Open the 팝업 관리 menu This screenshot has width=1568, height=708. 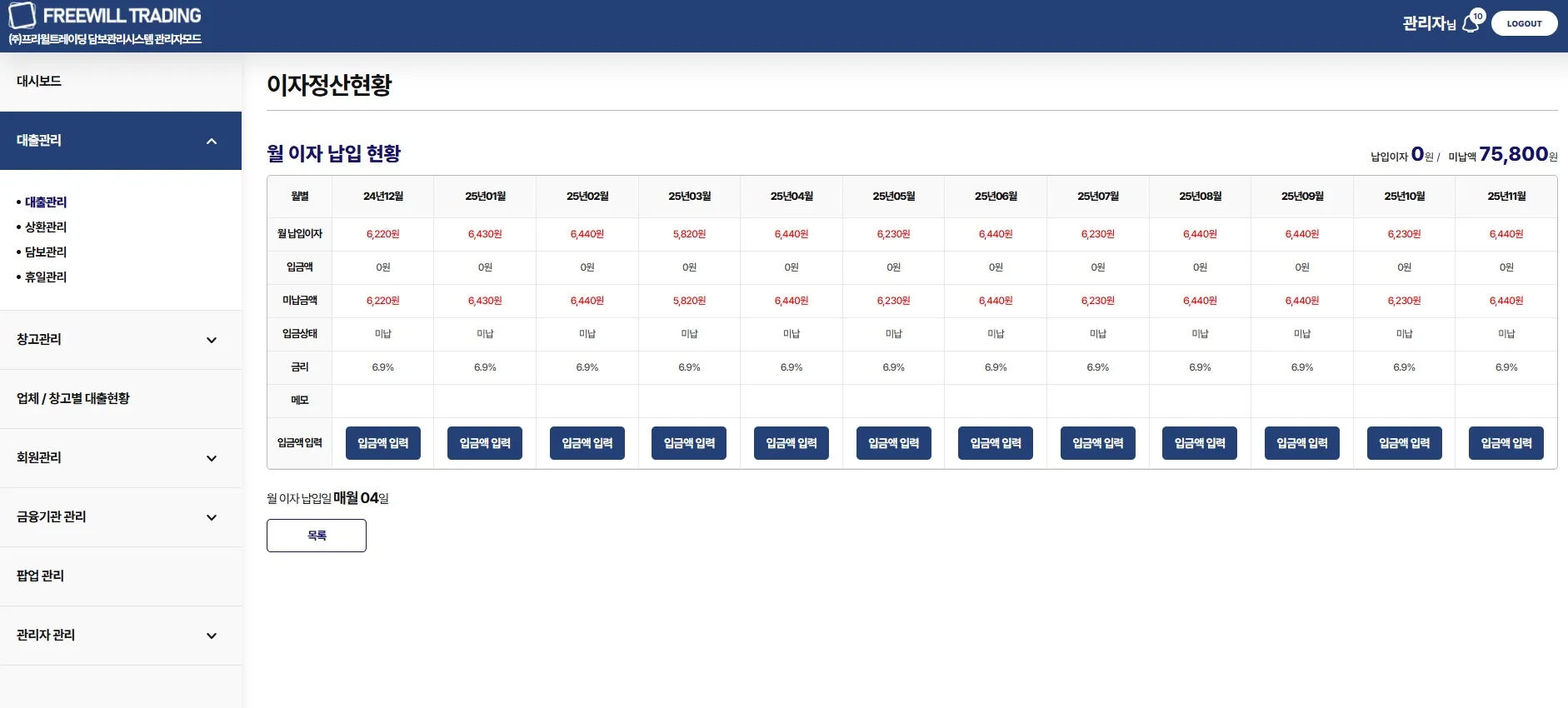40,576
